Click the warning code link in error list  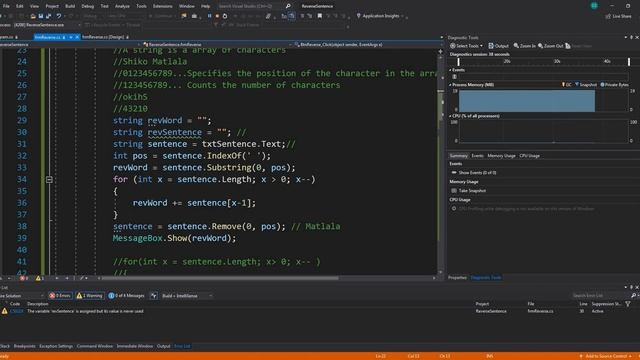(17, 311)
